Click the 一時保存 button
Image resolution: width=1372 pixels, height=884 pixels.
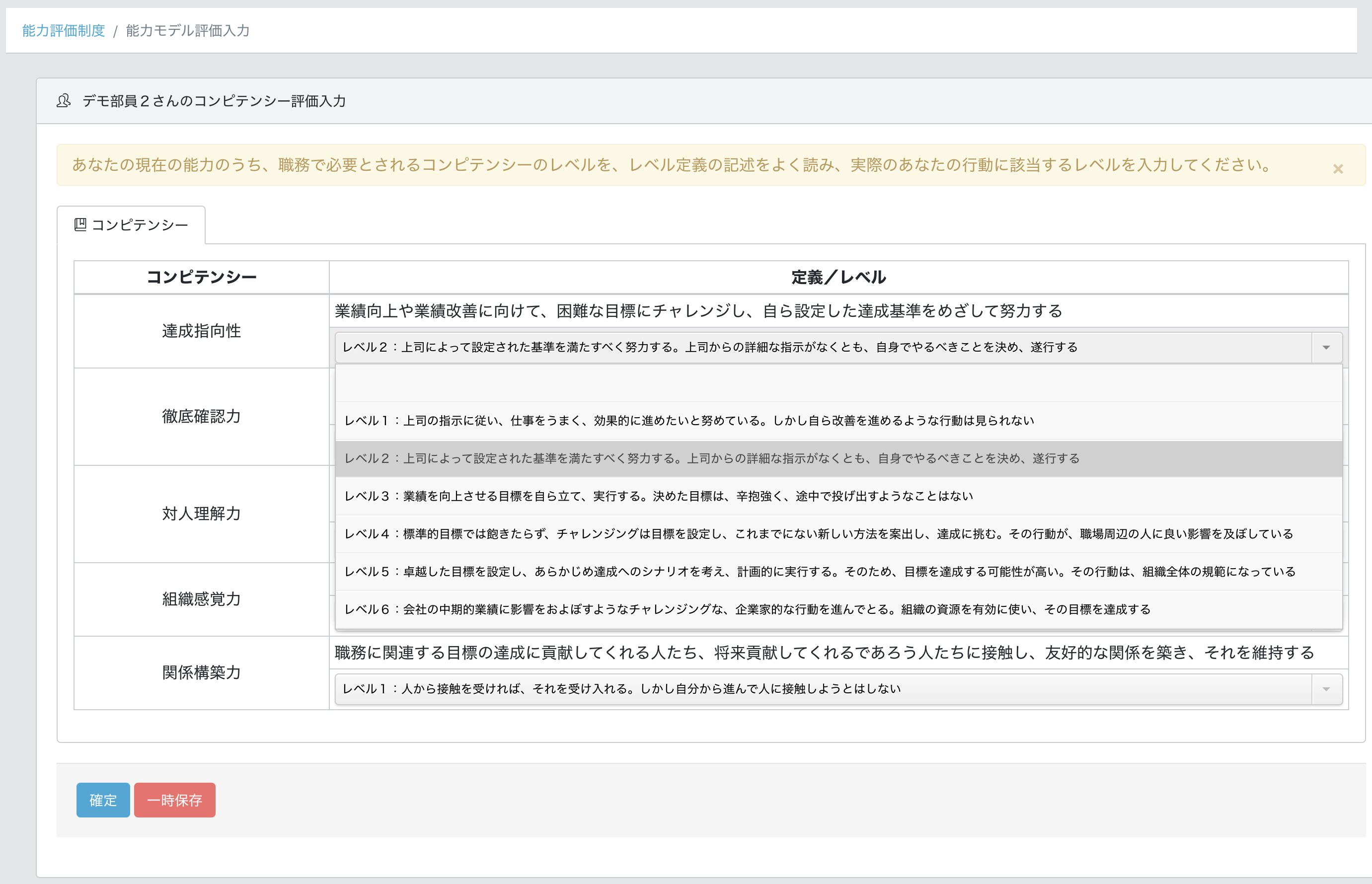click(x=174, y=800)
